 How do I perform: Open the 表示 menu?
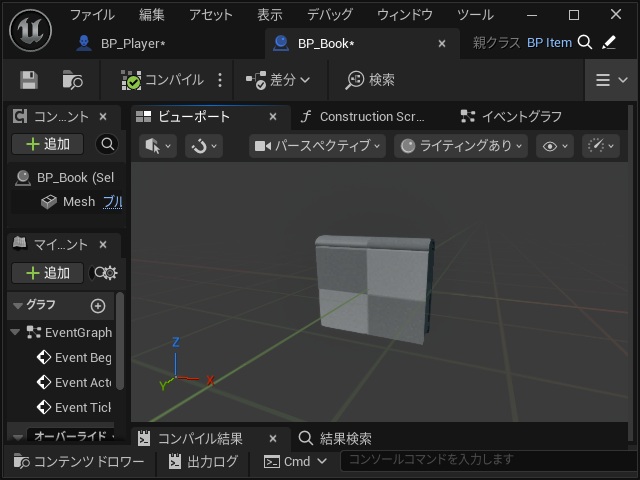(269, 15)
